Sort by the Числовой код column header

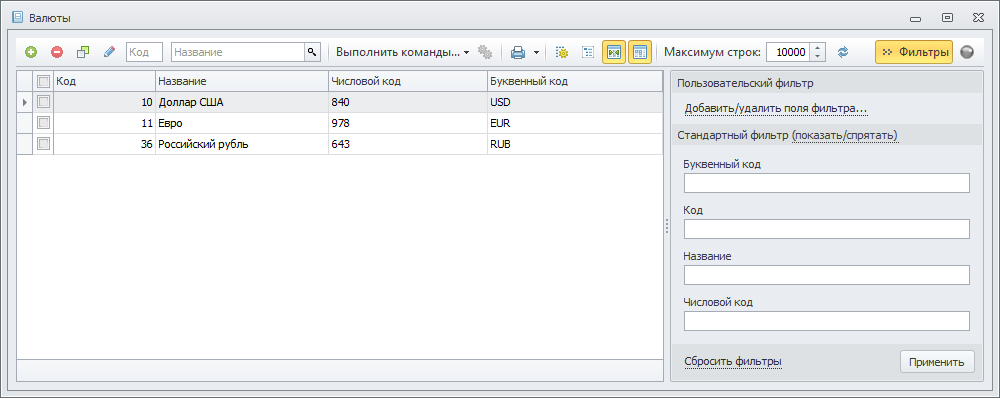pos(408,82)
